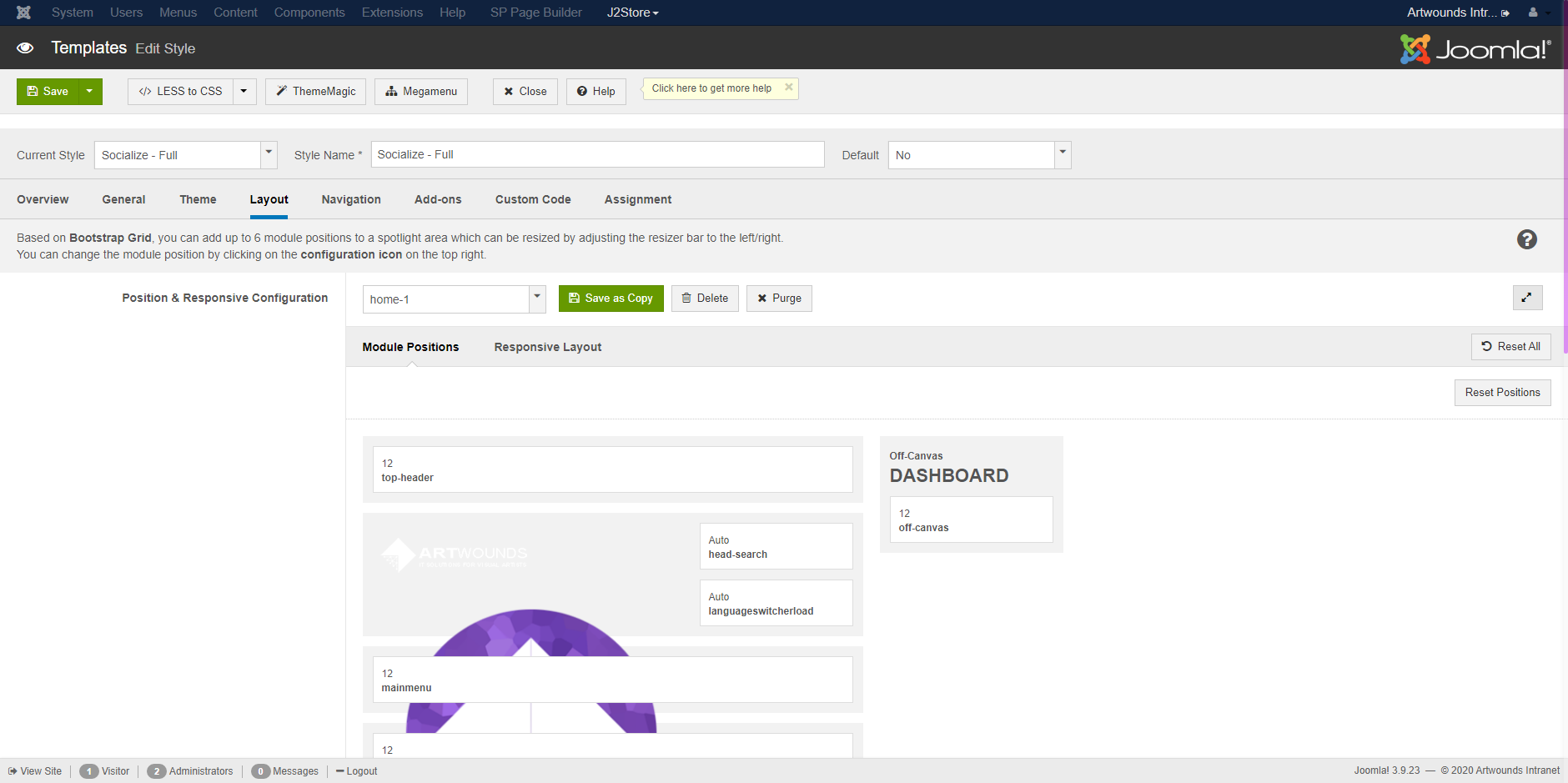Dismiss the 'Click here to get more help' tooltip
Image resolution: width=1568 pixels, height=783 pixels.
(788, 88)
